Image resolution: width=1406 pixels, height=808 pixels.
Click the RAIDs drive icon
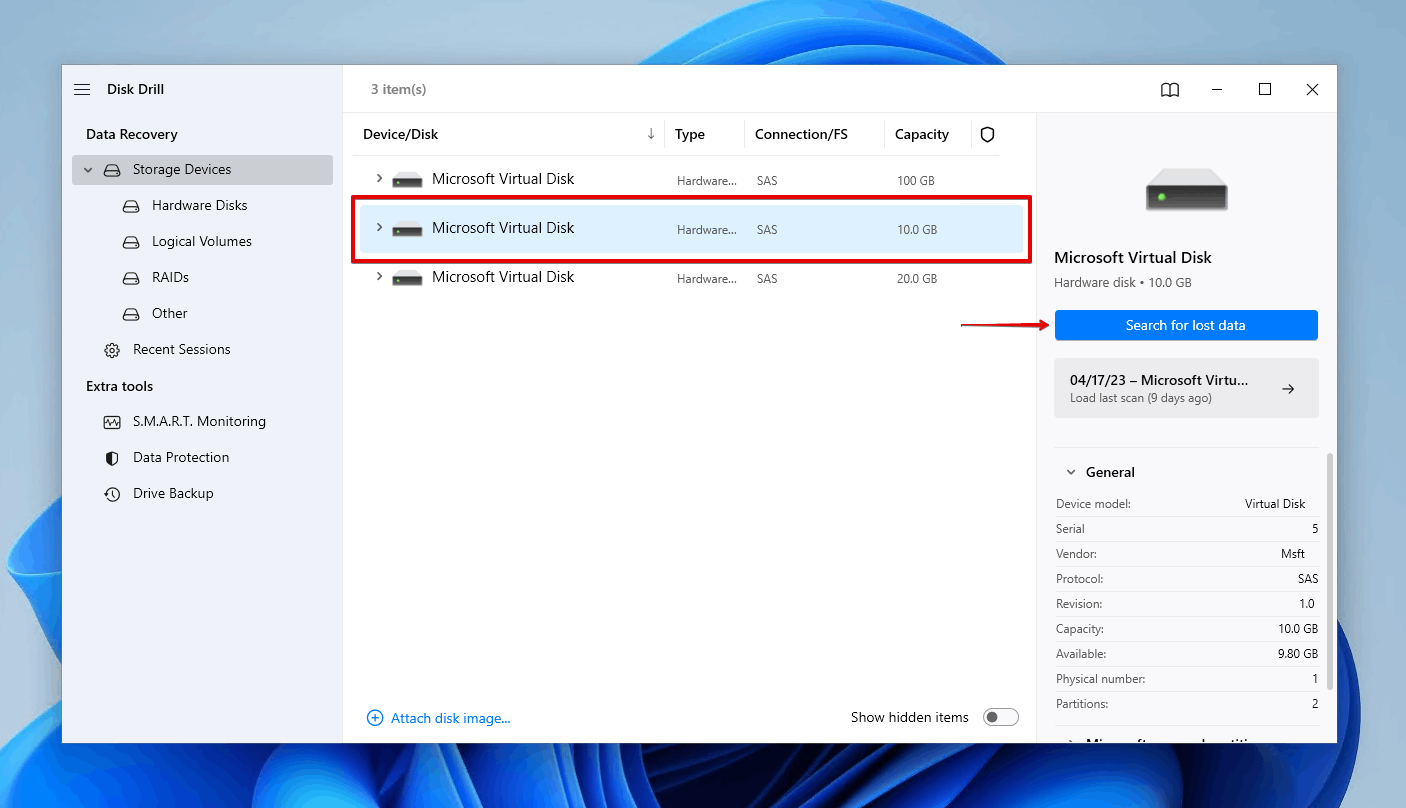[131, 278]
